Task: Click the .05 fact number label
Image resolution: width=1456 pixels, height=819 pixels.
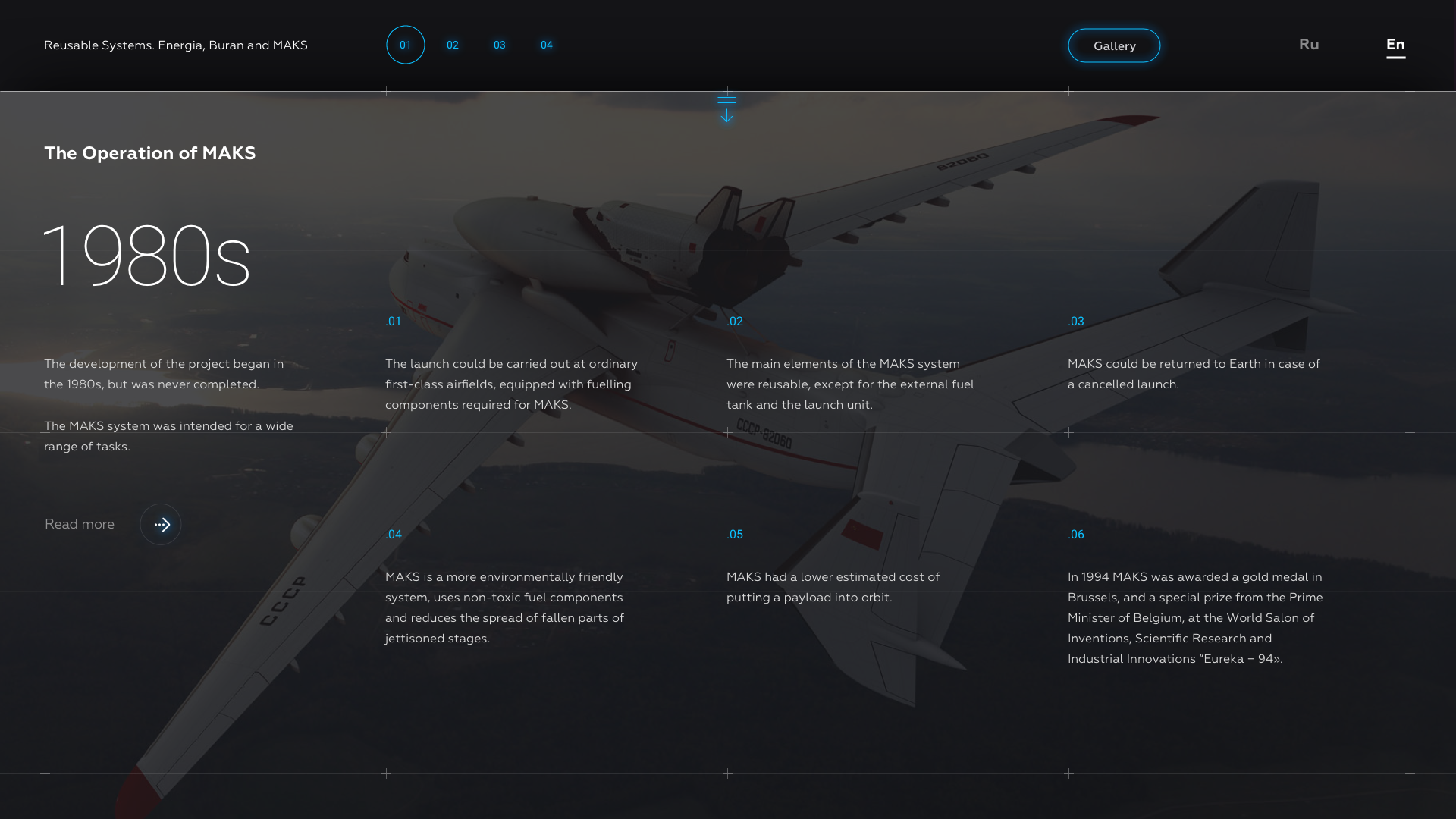Action: pyautogui.click(x=735, y=535)
